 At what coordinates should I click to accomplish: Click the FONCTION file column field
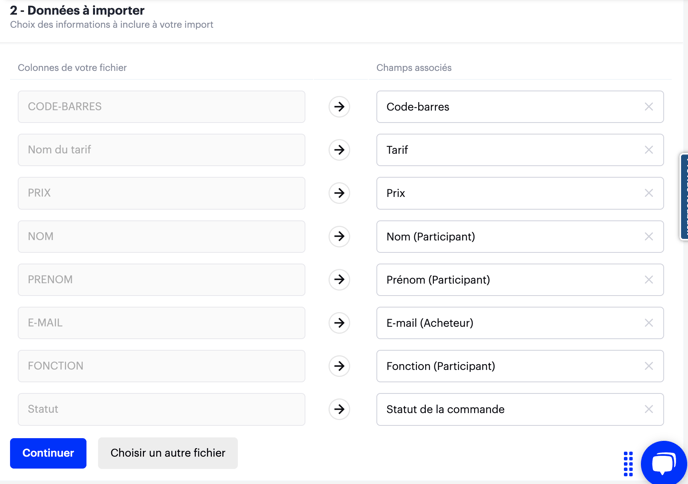[161, 366]
